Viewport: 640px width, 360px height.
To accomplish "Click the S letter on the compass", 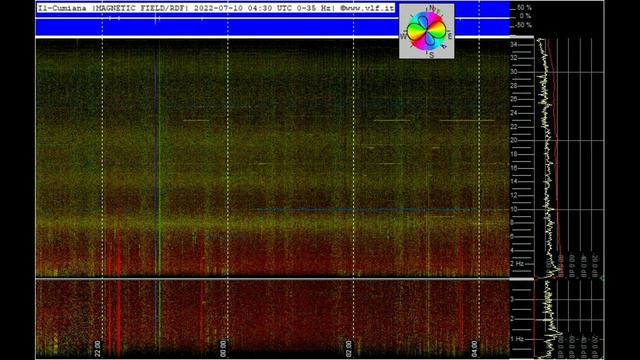I will coord(431,55).
